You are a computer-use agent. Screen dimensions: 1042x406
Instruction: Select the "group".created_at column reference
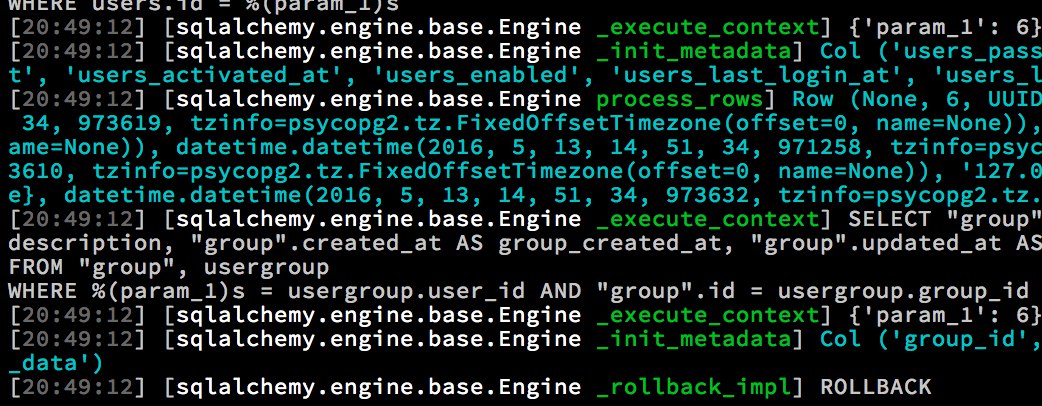pyautogui.click(x=316, y=243)
